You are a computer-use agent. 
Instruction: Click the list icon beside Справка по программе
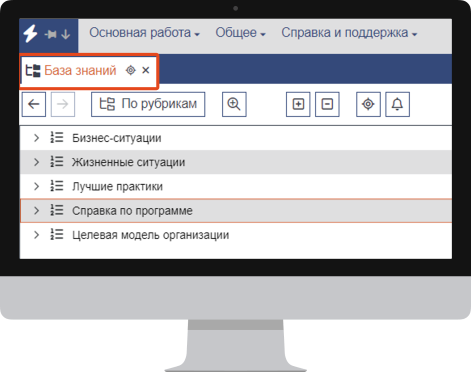point(57,210)
